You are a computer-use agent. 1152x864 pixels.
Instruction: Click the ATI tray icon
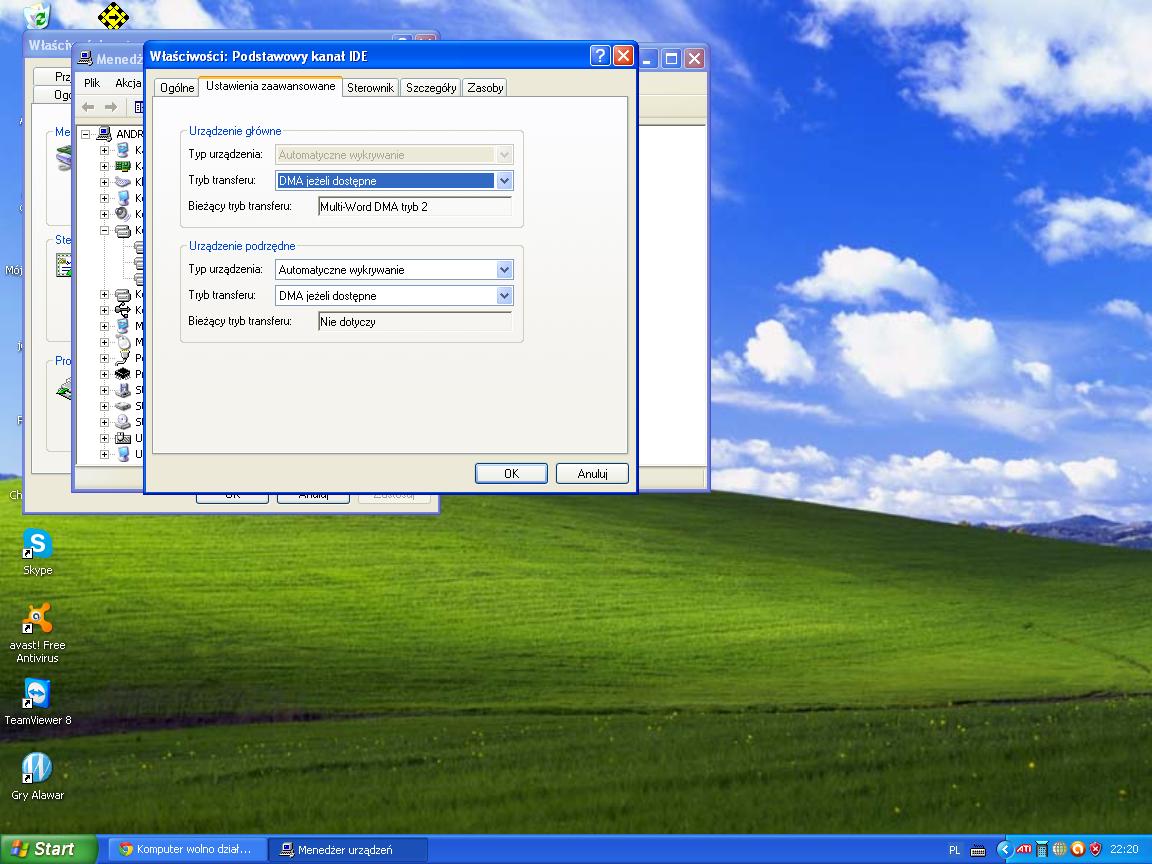click(x=1023, y=849)
